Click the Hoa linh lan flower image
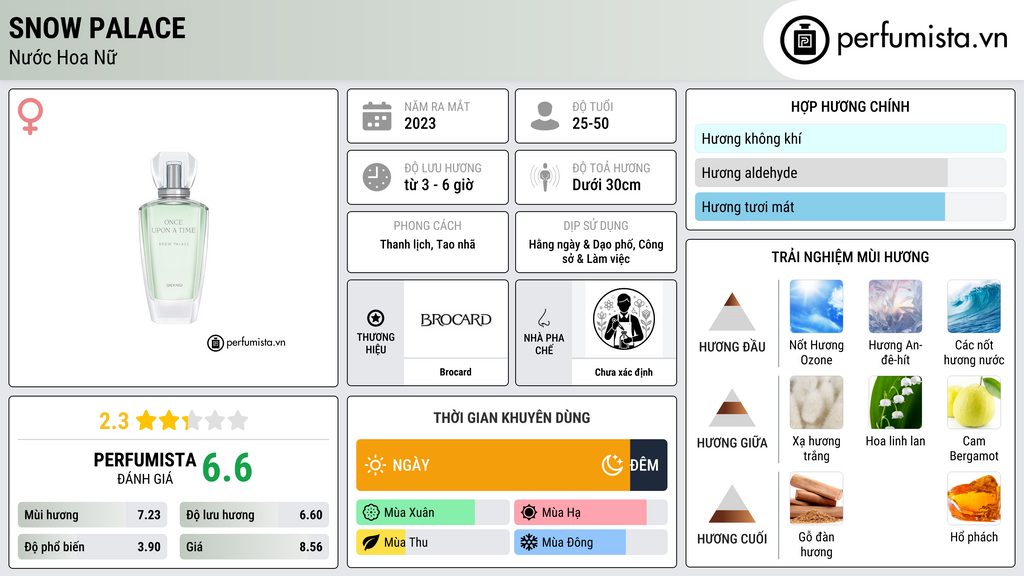1024x576 pixels. click(x=895, y=402)
